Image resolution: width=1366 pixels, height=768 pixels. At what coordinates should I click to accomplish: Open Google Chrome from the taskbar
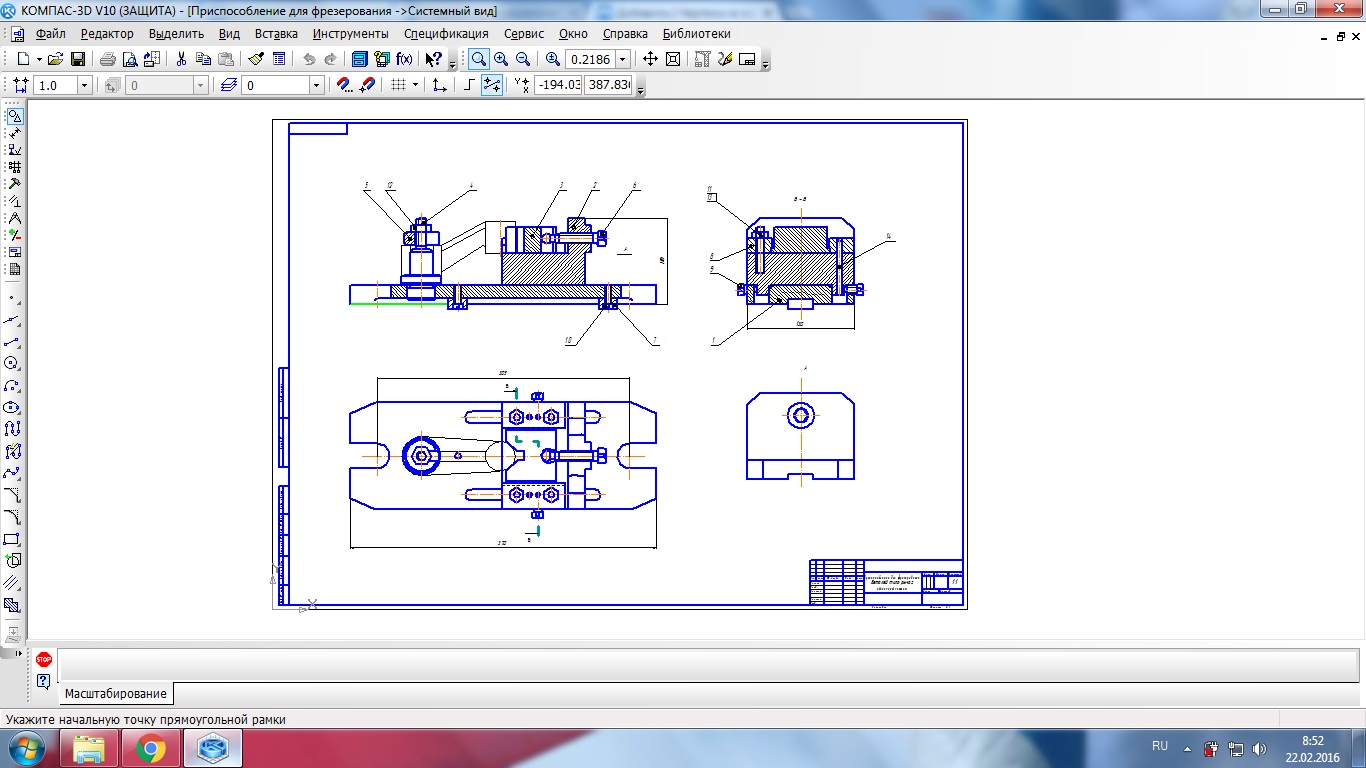151,748
